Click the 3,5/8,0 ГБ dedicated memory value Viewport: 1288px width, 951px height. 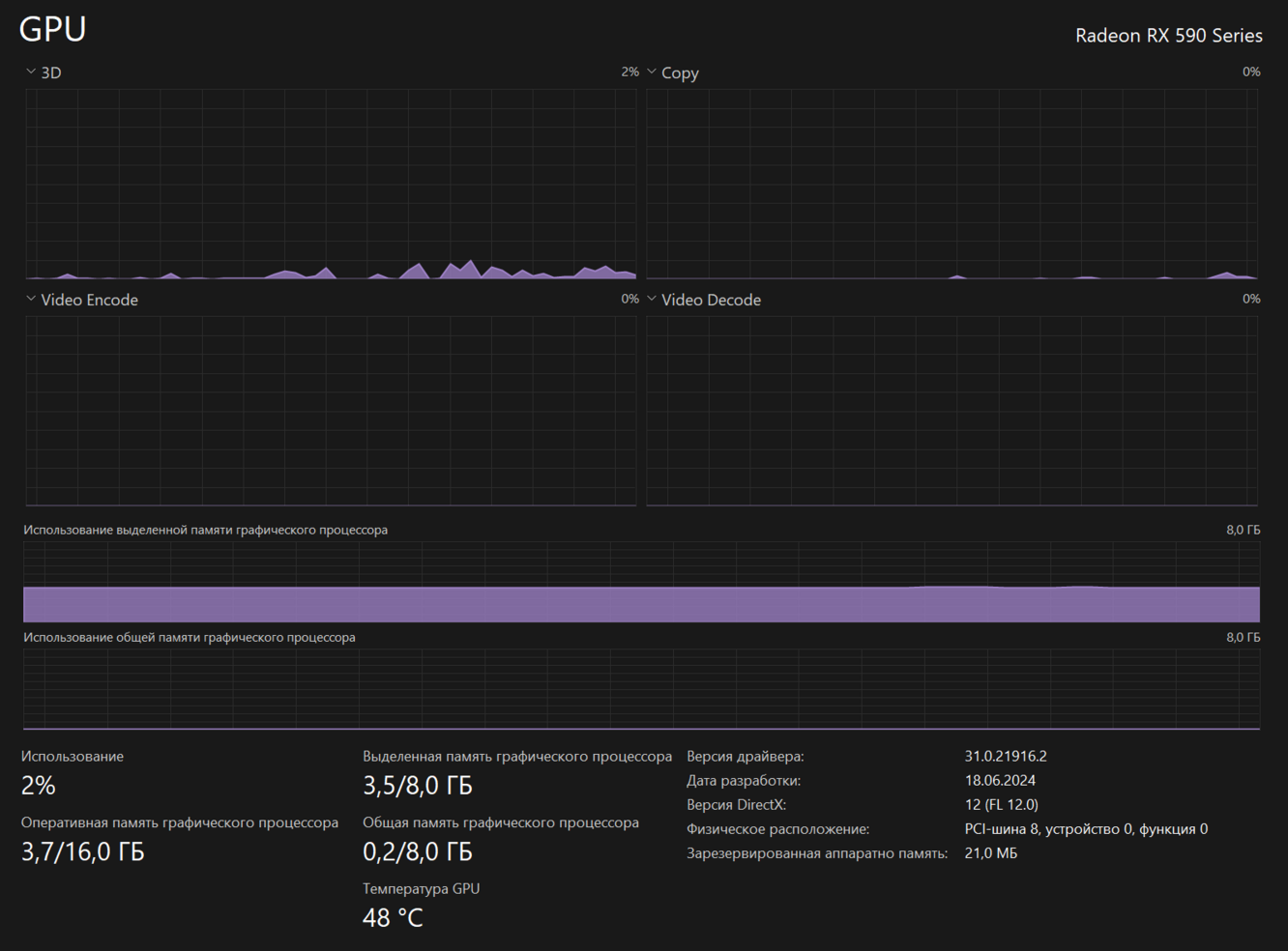418,786
